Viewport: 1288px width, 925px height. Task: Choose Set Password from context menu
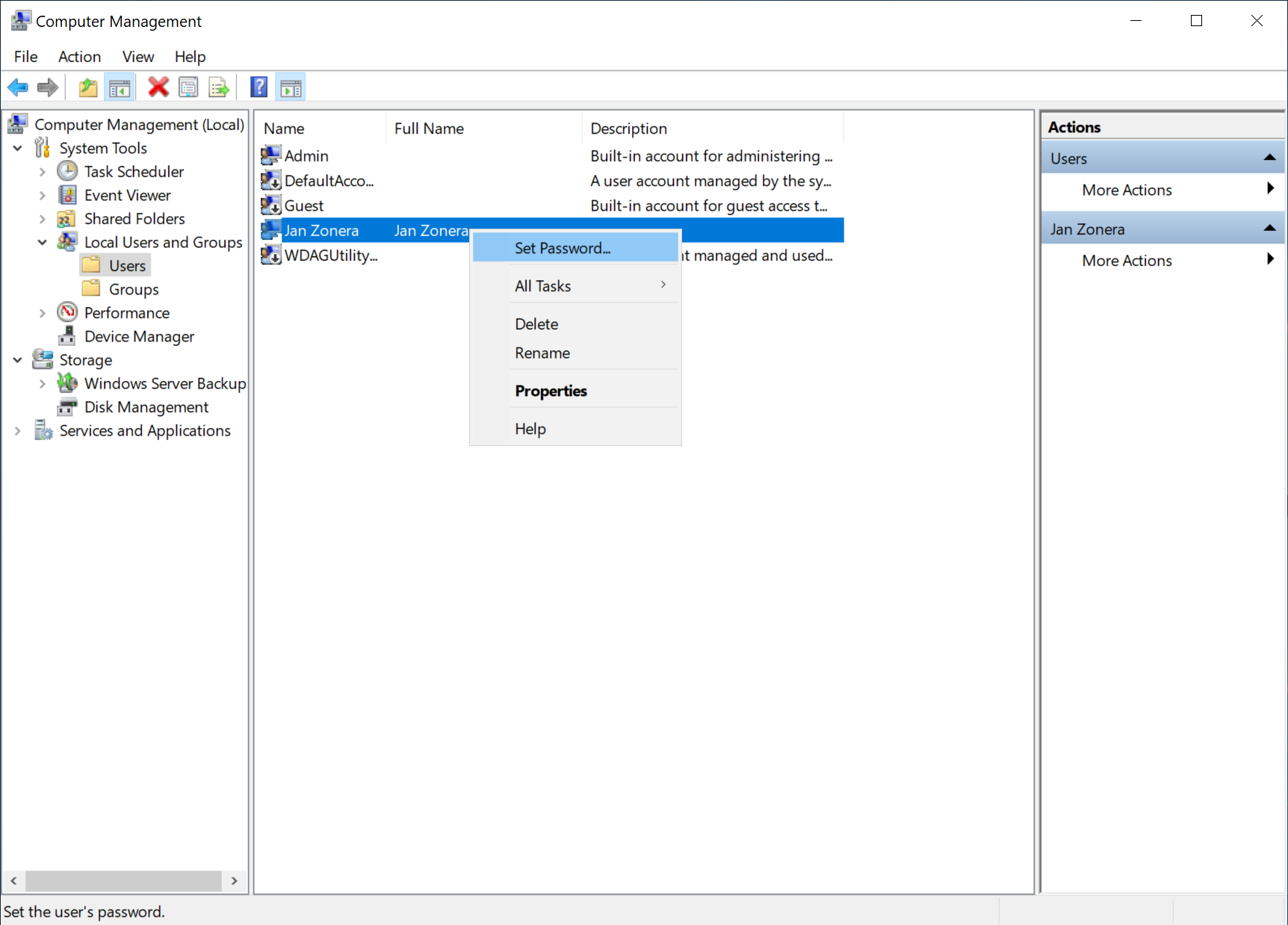(575, 248)
